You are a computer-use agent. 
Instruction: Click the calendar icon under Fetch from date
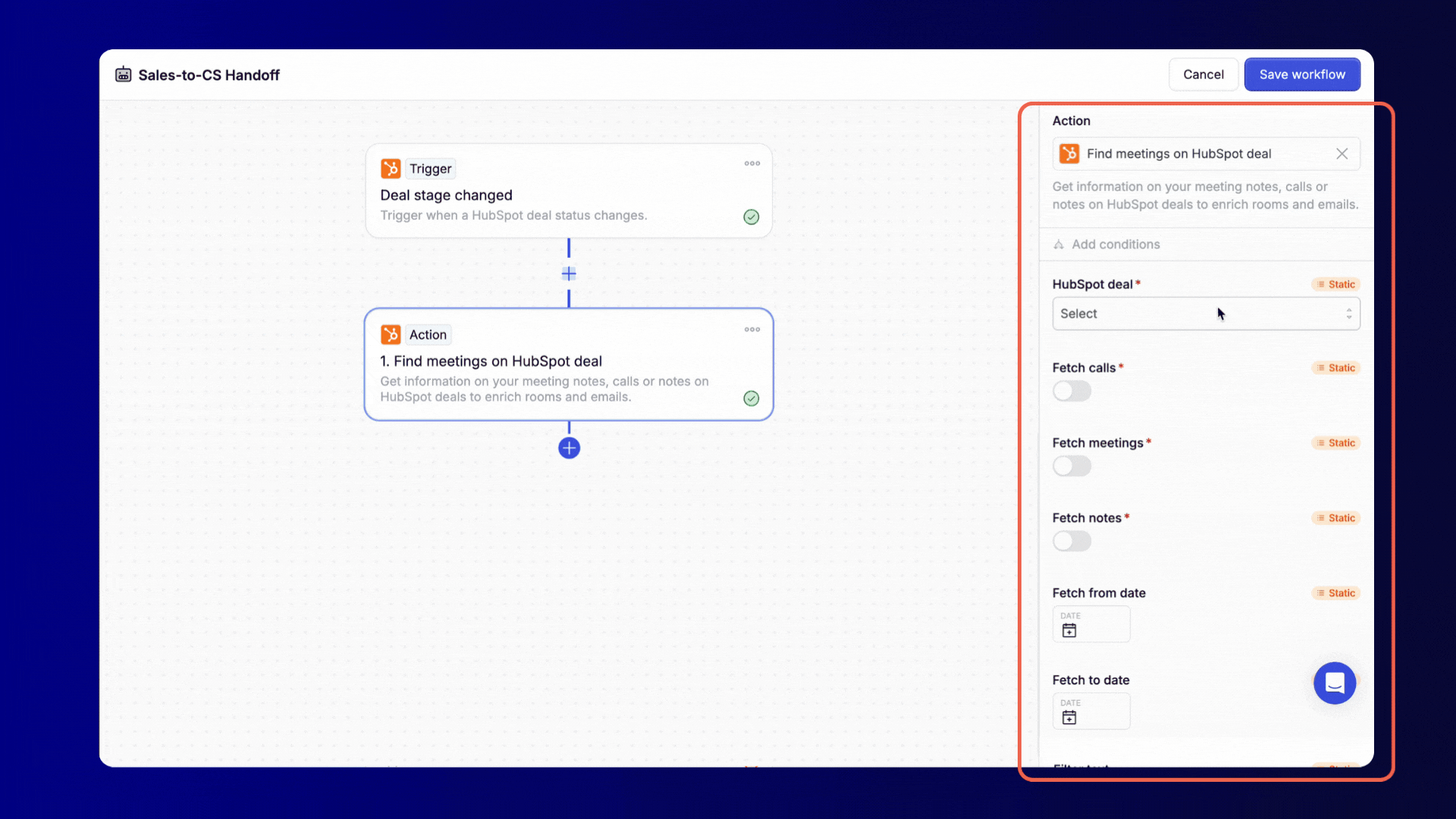(1069, 631)
